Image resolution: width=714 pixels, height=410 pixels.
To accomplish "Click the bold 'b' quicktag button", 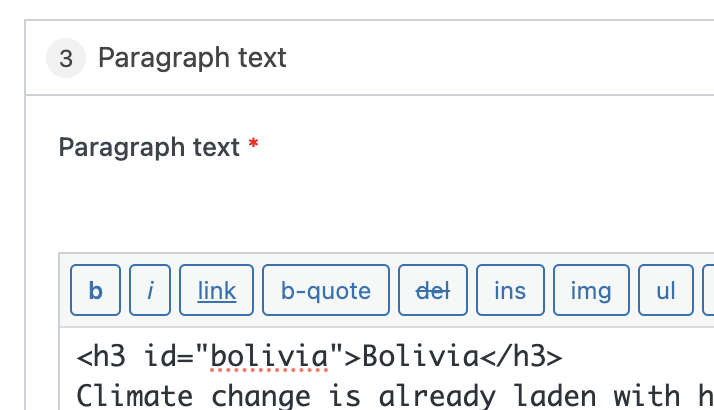I will point(96,291).
